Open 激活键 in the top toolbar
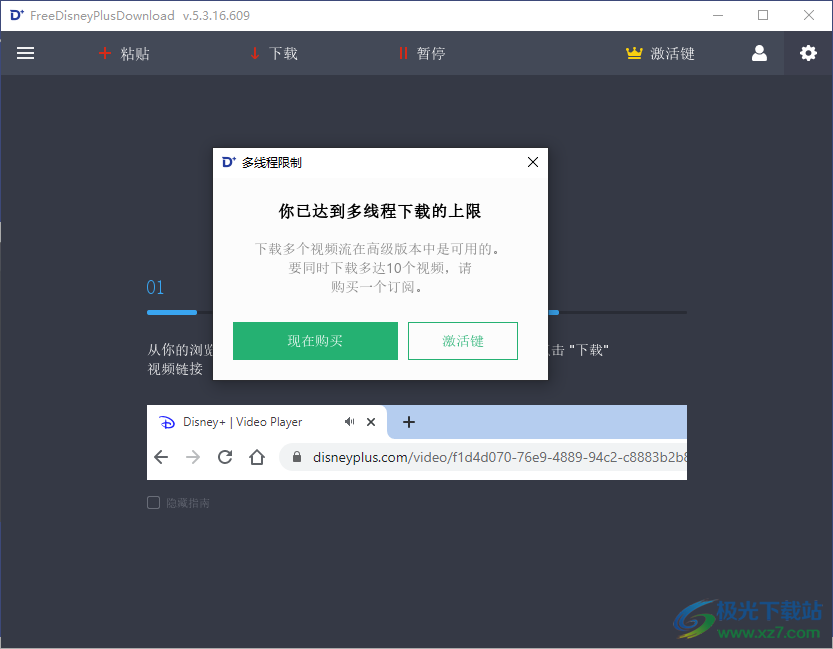Screen dimensions: 833x649 (660, 53)
